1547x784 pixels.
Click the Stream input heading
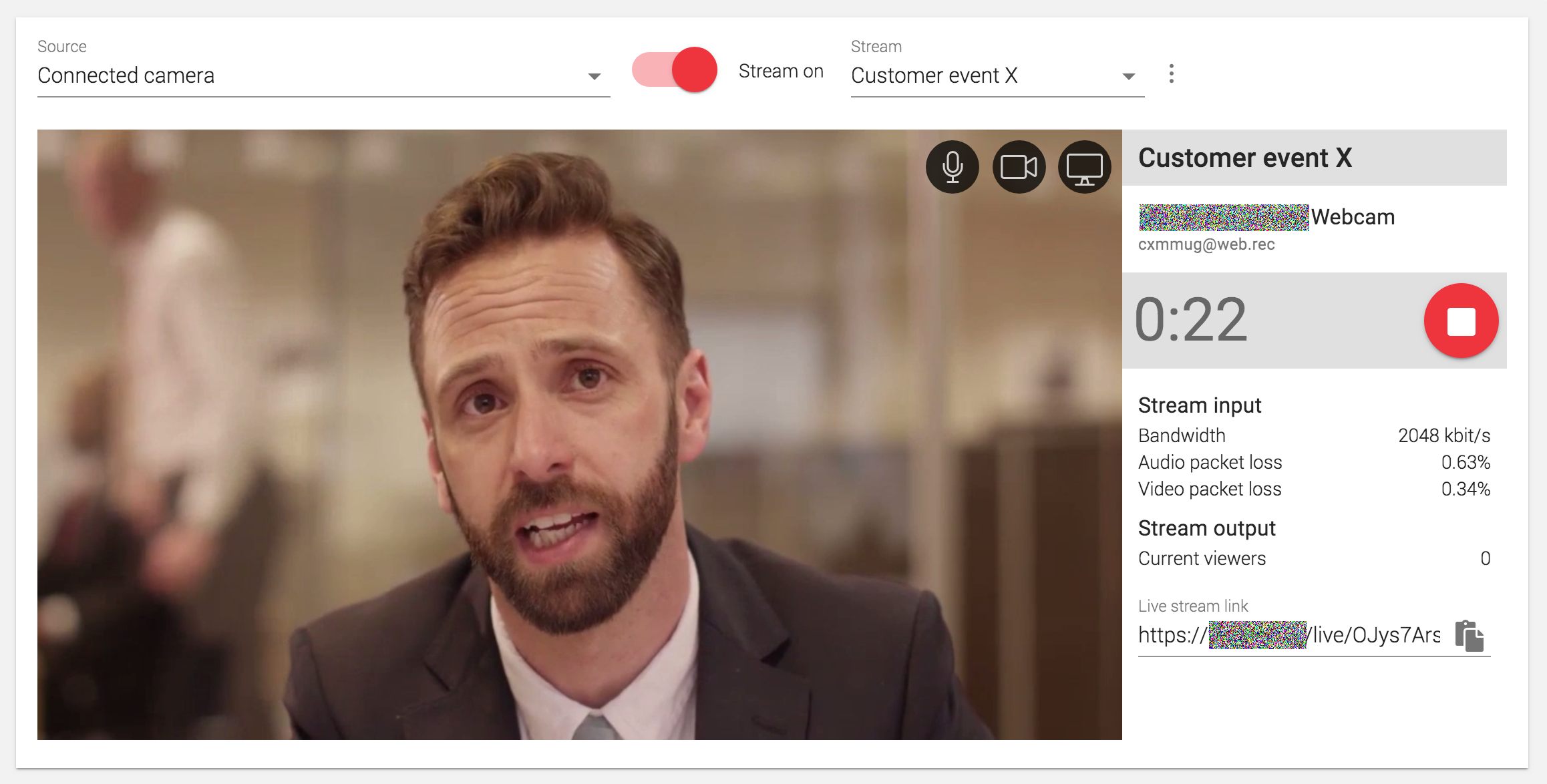pyautogui.click(x=1200, y=405)
